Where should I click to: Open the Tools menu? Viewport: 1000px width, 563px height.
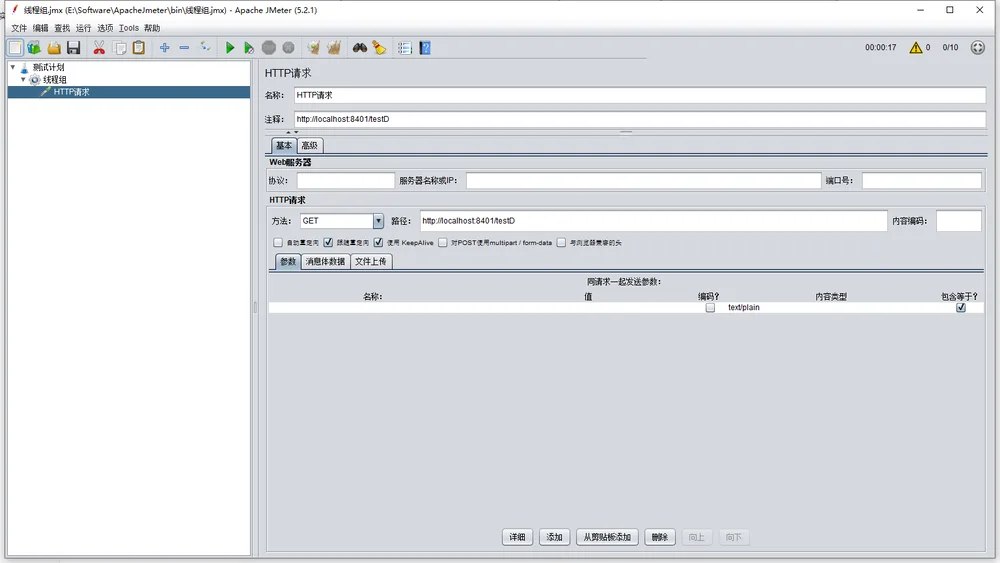pyautogui.click(x=129, y=28)
